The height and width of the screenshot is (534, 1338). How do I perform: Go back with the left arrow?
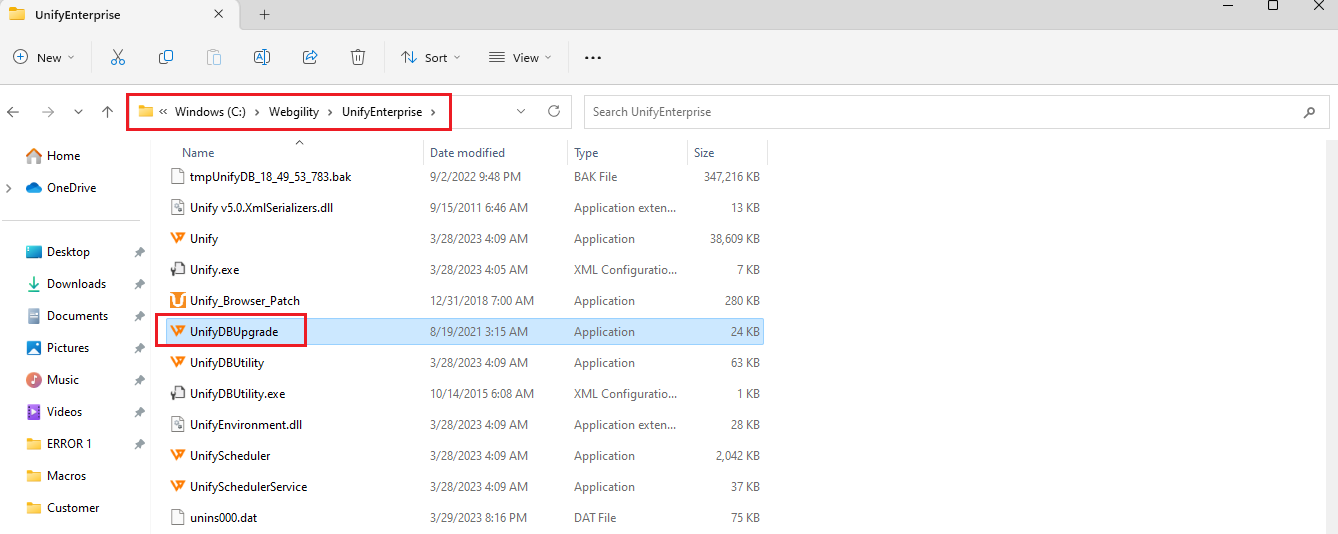pos(14,112)
